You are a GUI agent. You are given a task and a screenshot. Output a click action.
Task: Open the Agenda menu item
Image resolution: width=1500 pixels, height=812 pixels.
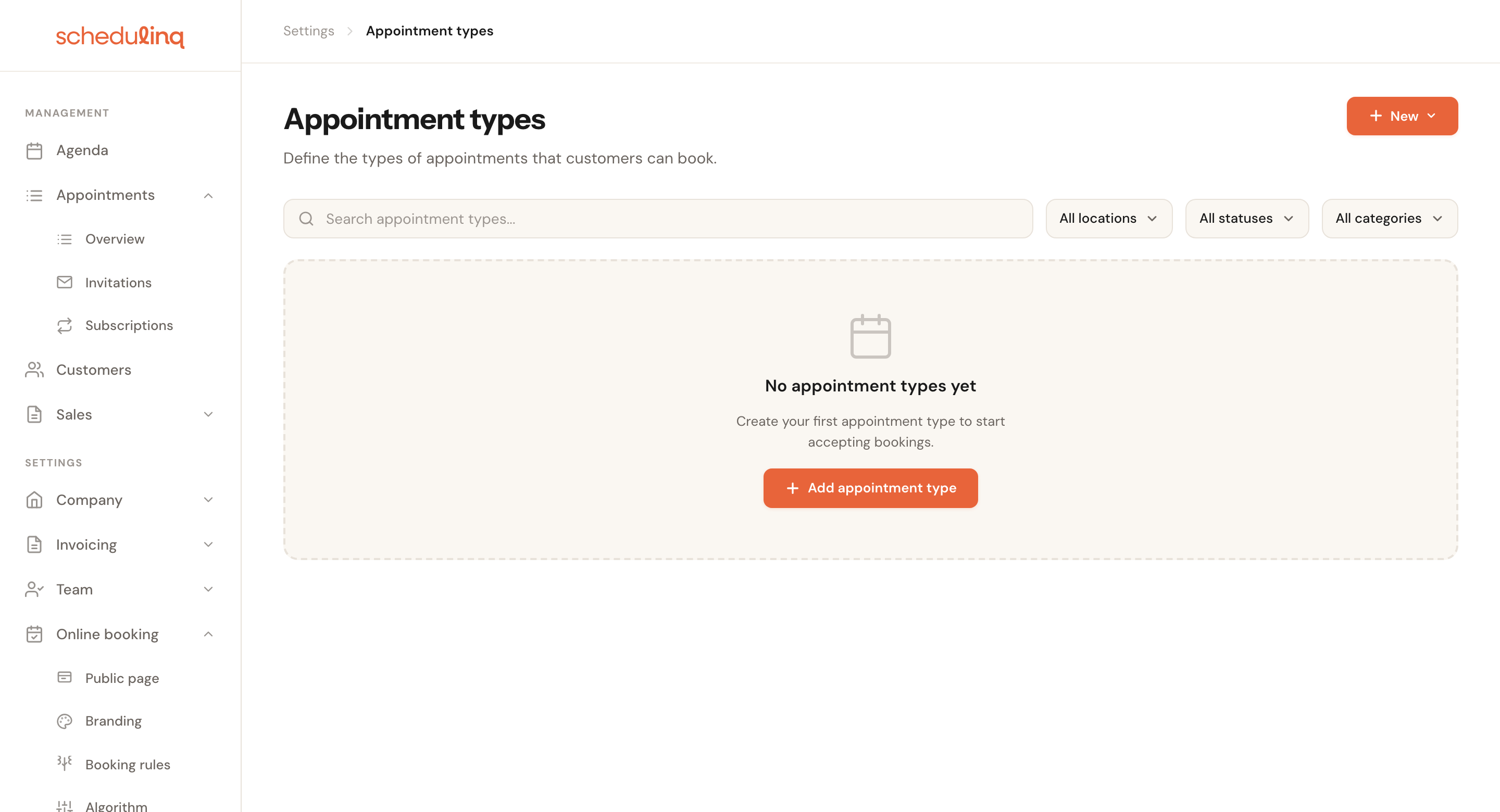point(120,151)
